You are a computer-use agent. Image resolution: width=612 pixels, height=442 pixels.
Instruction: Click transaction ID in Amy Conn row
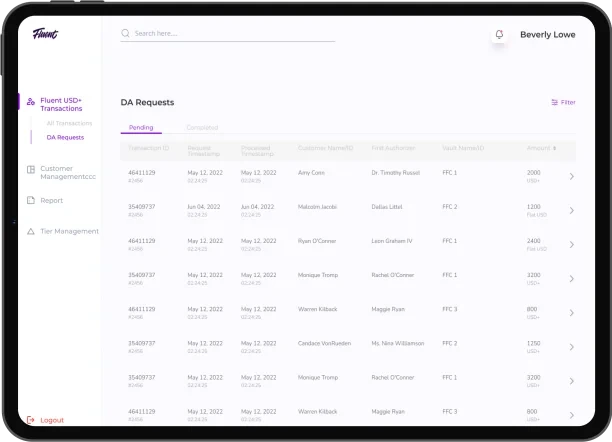(142, 173)
